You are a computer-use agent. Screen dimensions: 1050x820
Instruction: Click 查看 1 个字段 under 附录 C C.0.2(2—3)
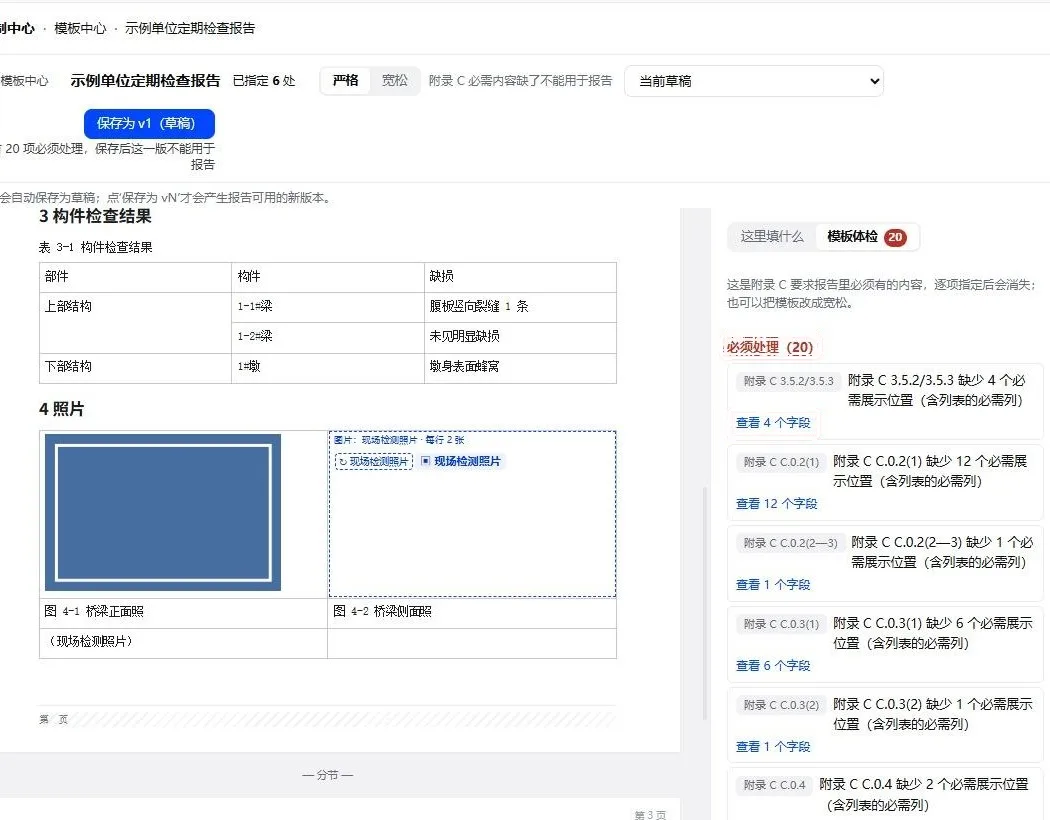pyautogui.click(x=773, y=584)
